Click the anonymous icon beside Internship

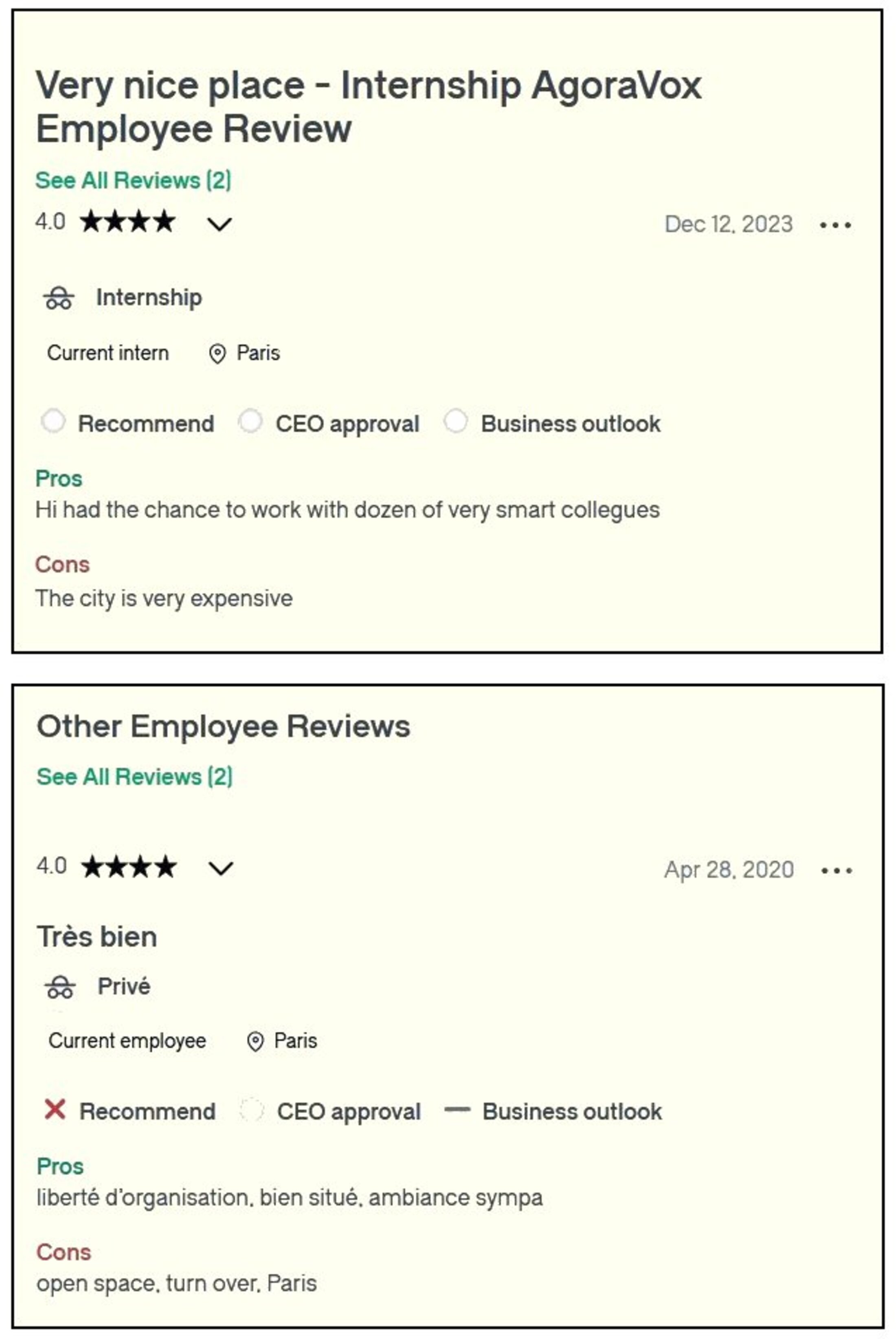(x=58, y=298)
